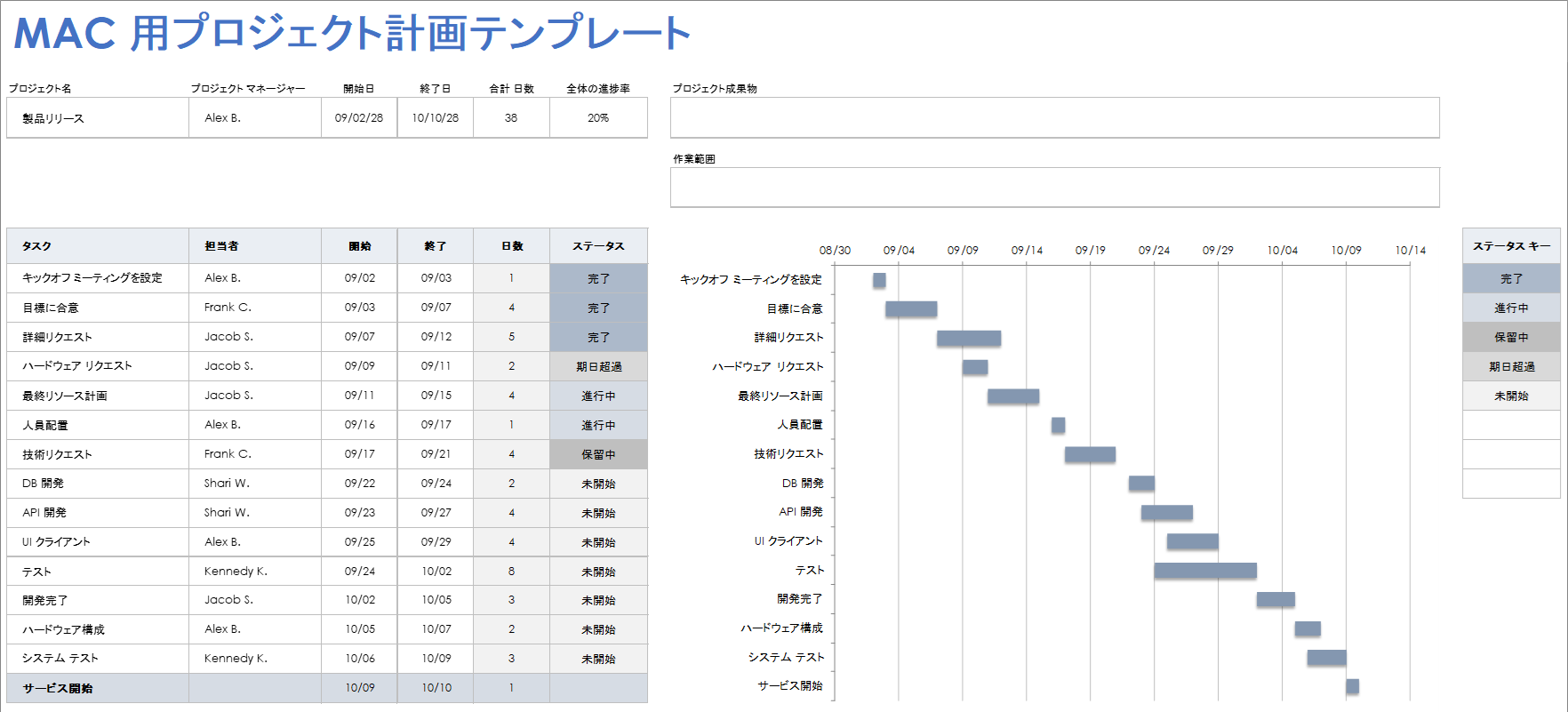
Task: Select assignee Frank C. for 目標に合意
Action: (x=255, y=308)
